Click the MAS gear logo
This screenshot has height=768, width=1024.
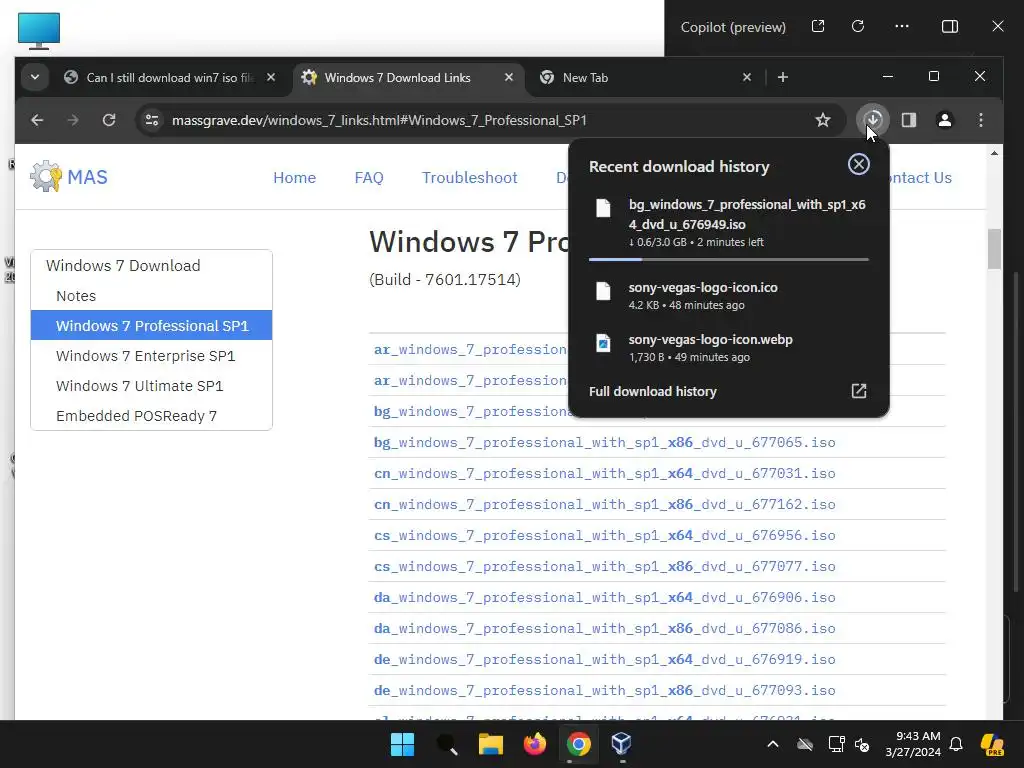coord(46,176)
